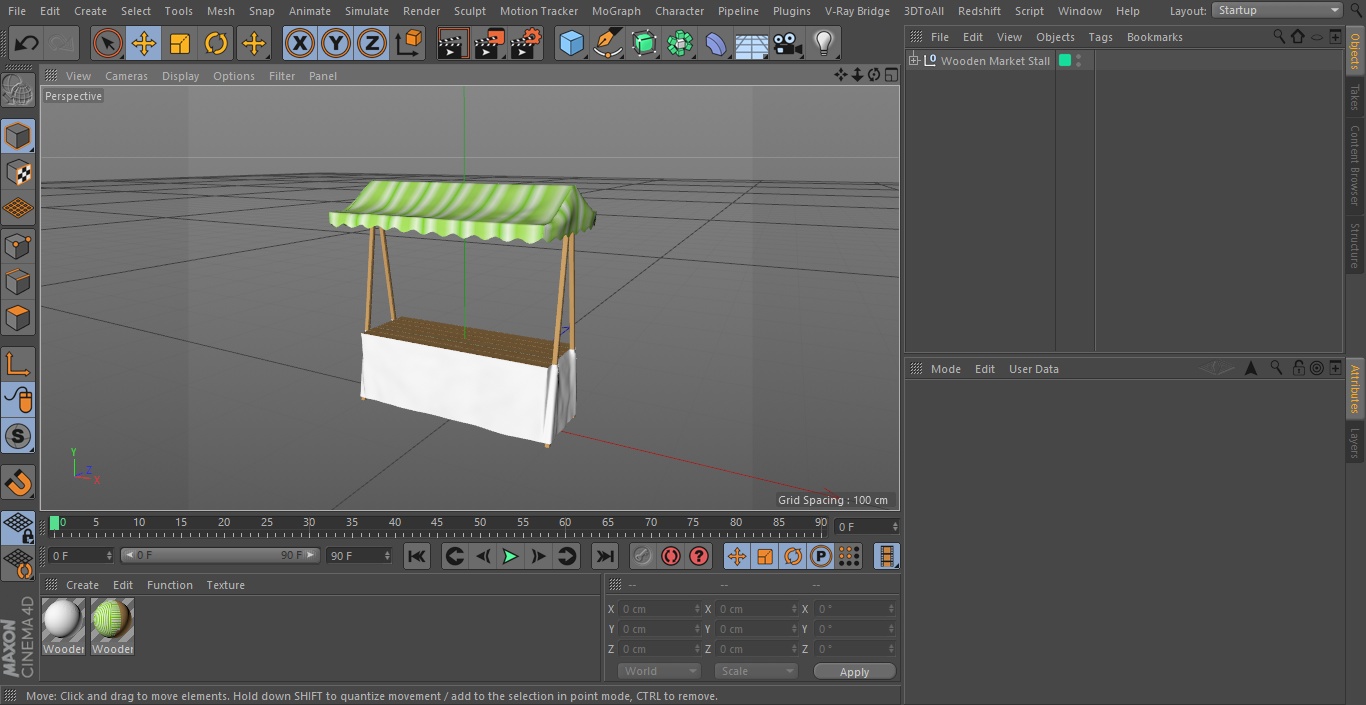Click the Undo arrow icon
The width and height of the screenshot is (1366, 705).
click(x=27, y=43)
